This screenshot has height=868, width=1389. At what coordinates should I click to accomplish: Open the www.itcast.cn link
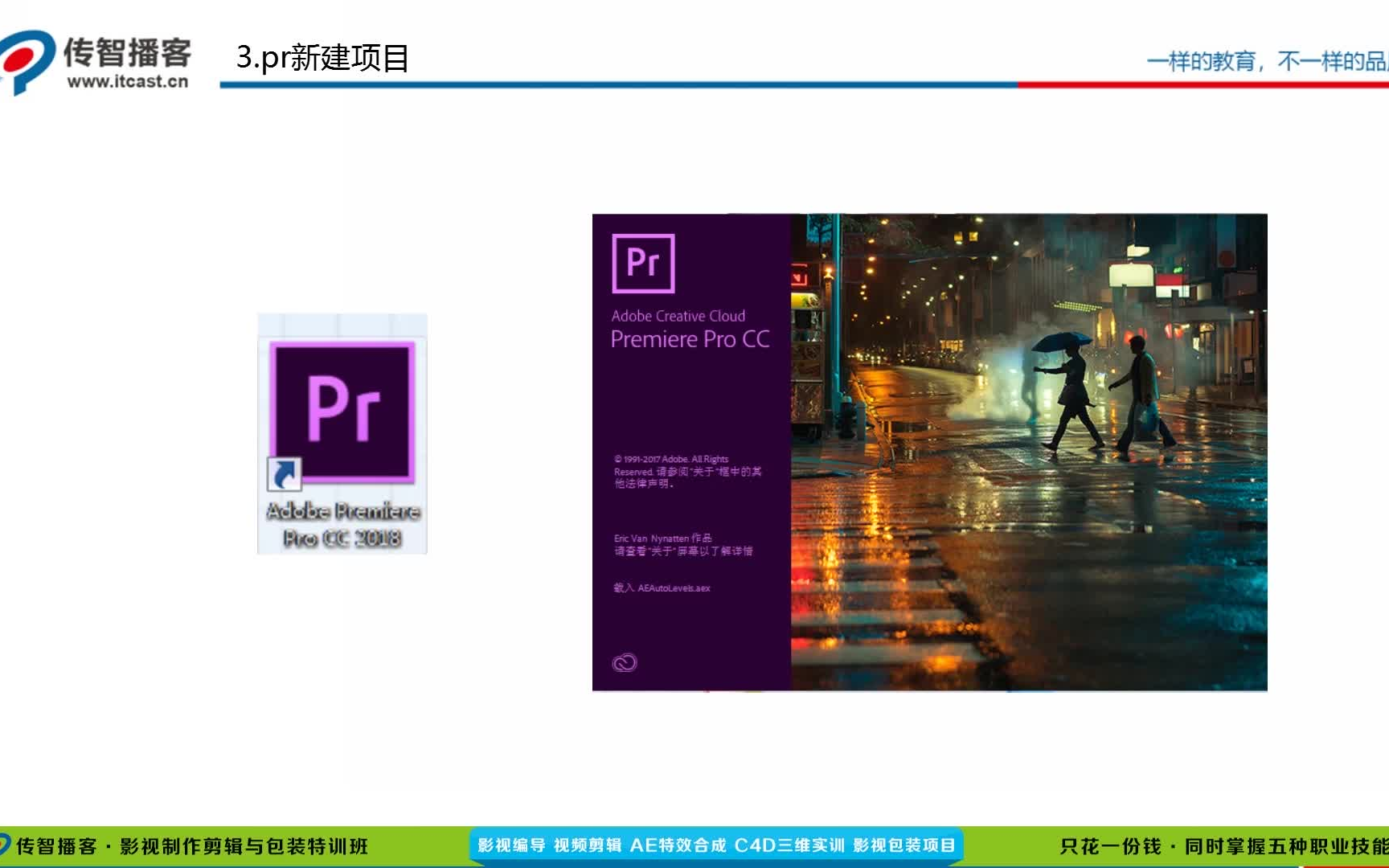(128, 81)
